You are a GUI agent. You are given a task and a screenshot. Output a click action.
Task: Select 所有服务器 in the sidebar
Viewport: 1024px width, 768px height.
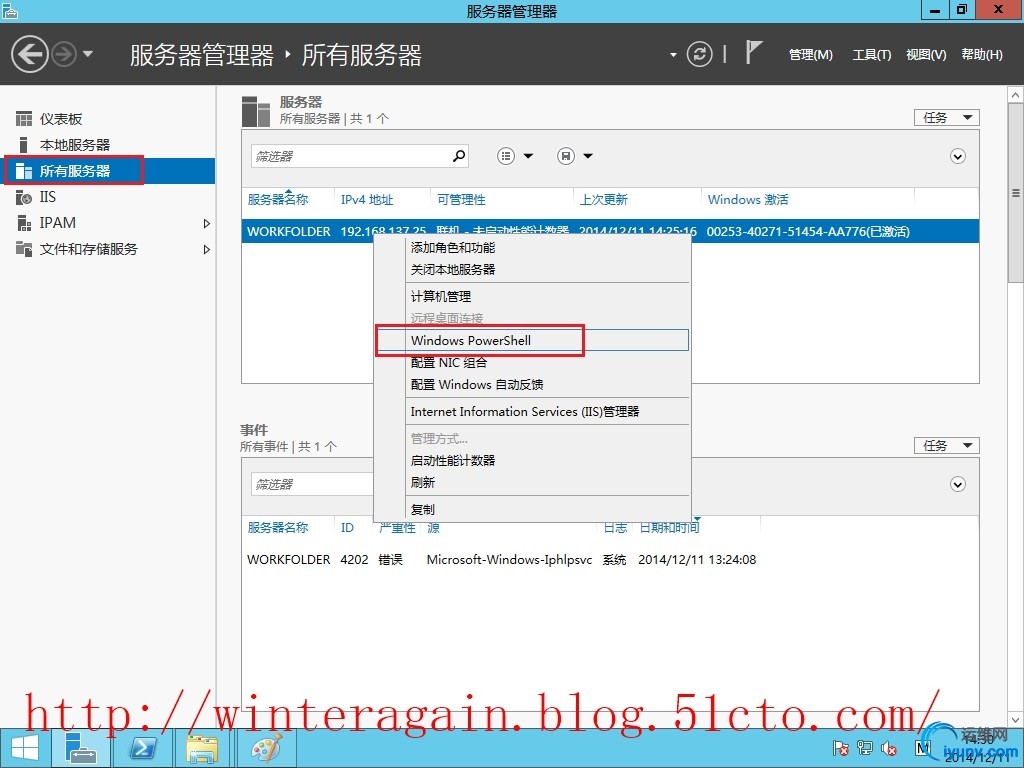tap(74, 171)
